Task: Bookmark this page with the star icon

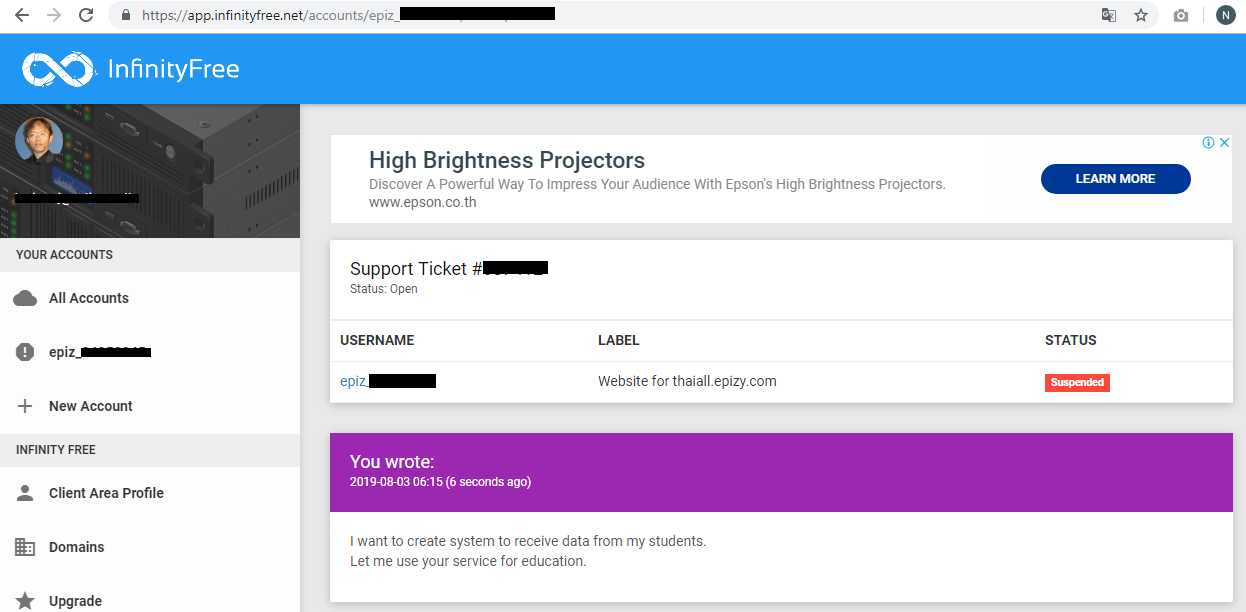Action: (1141, 15)
